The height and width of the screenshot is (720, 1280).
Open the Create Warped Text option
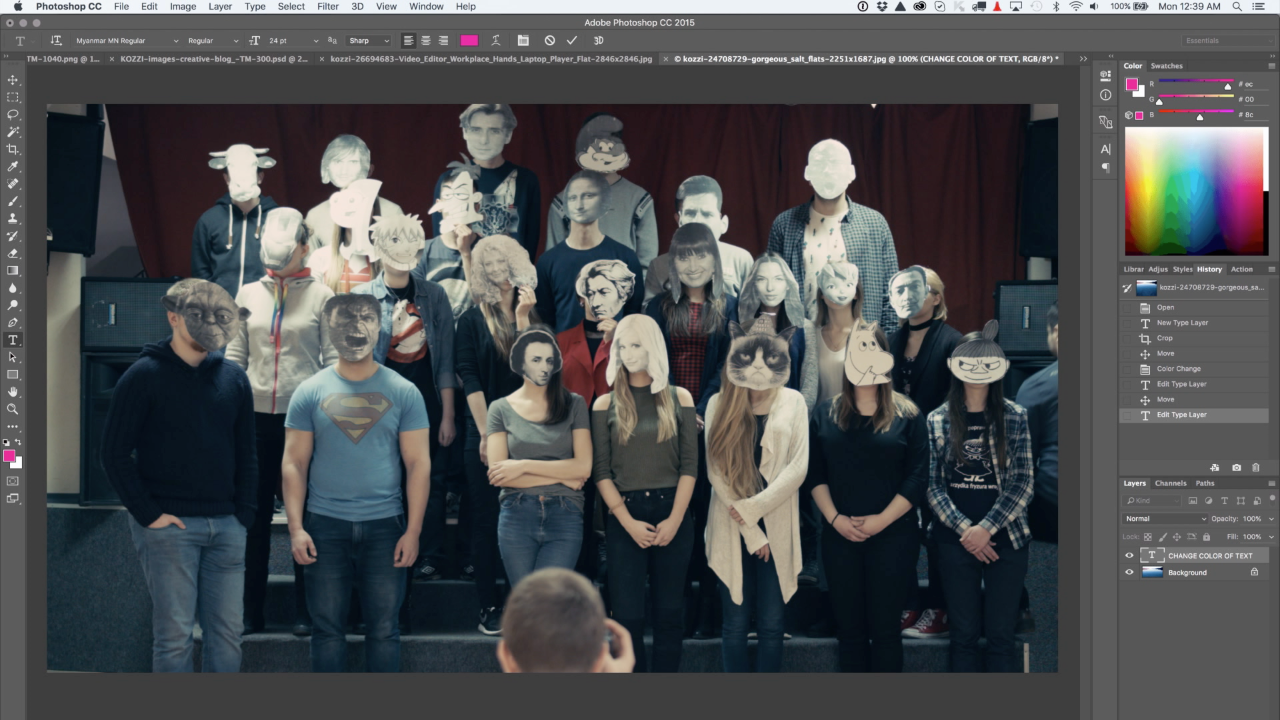(495, 41)
